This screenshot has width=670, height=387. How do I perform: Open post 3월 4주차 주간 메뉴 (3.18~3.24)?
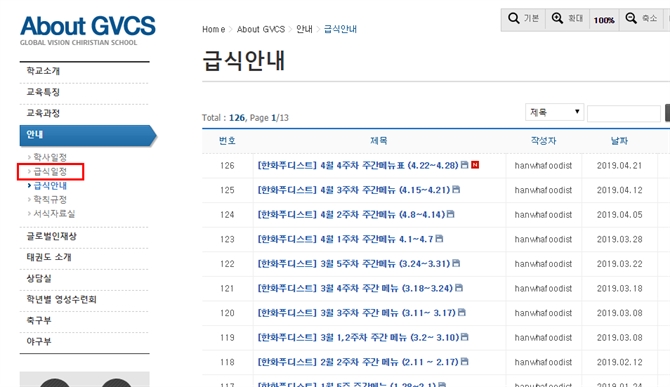[x=355, y=288]
